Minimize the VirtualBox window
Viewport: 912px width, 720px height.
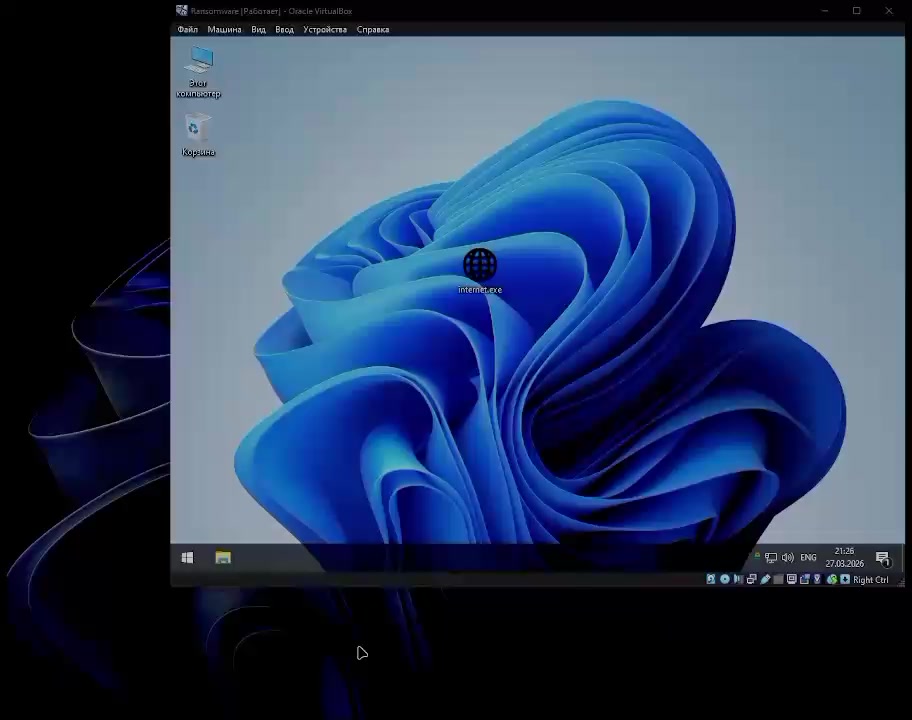point(825,10)
